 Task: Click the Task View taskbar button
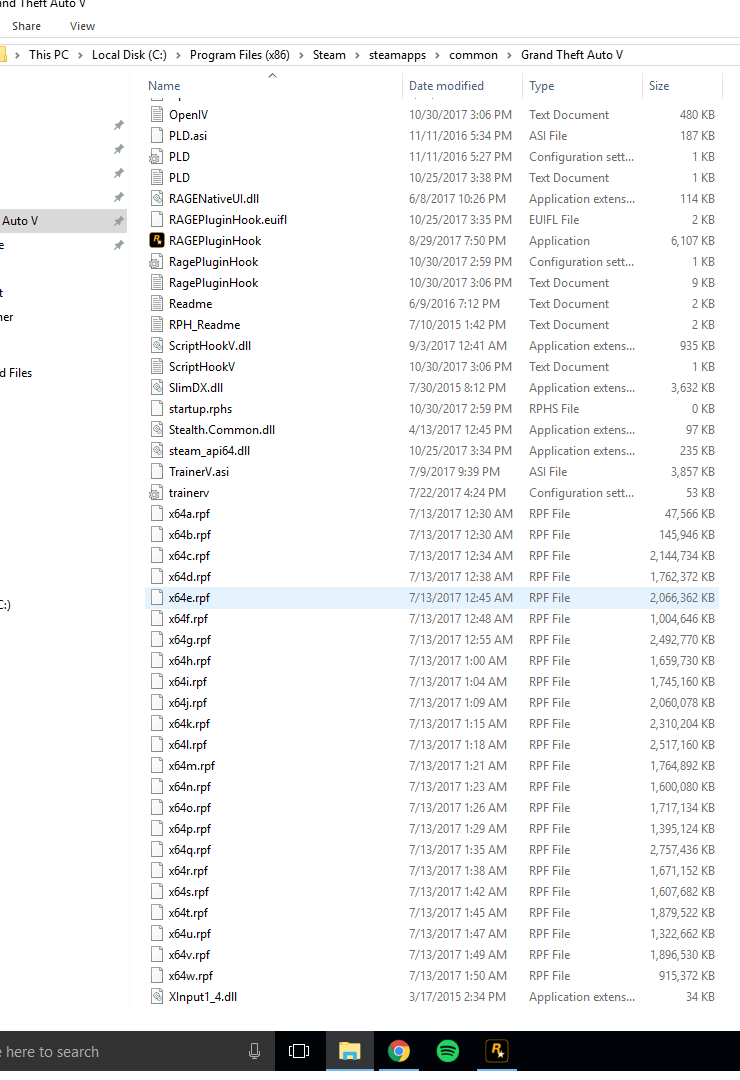tap(299, 1051)
